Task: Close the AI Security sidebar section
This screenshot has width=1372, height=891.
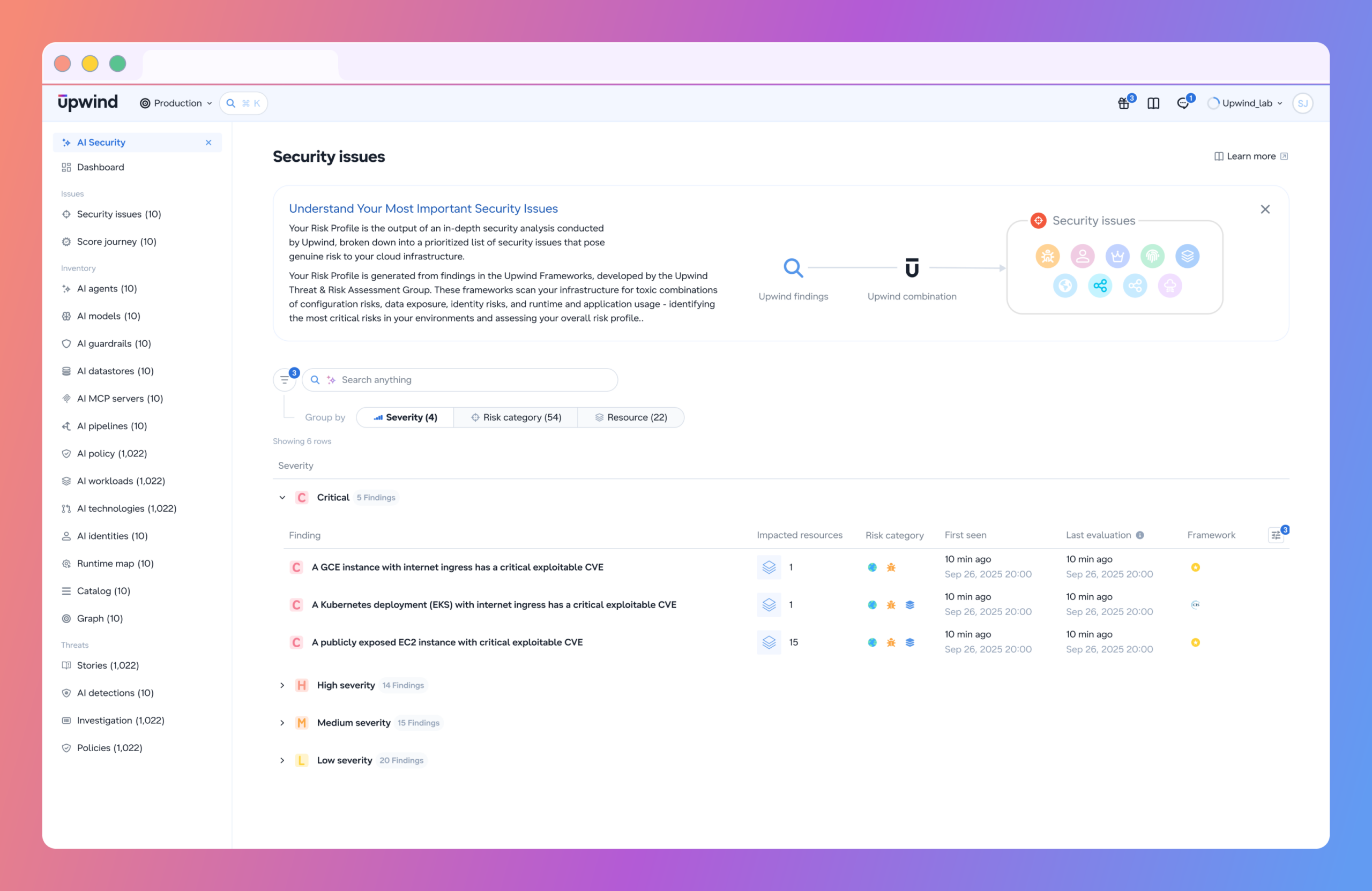Action: click(x=208, y=143)
